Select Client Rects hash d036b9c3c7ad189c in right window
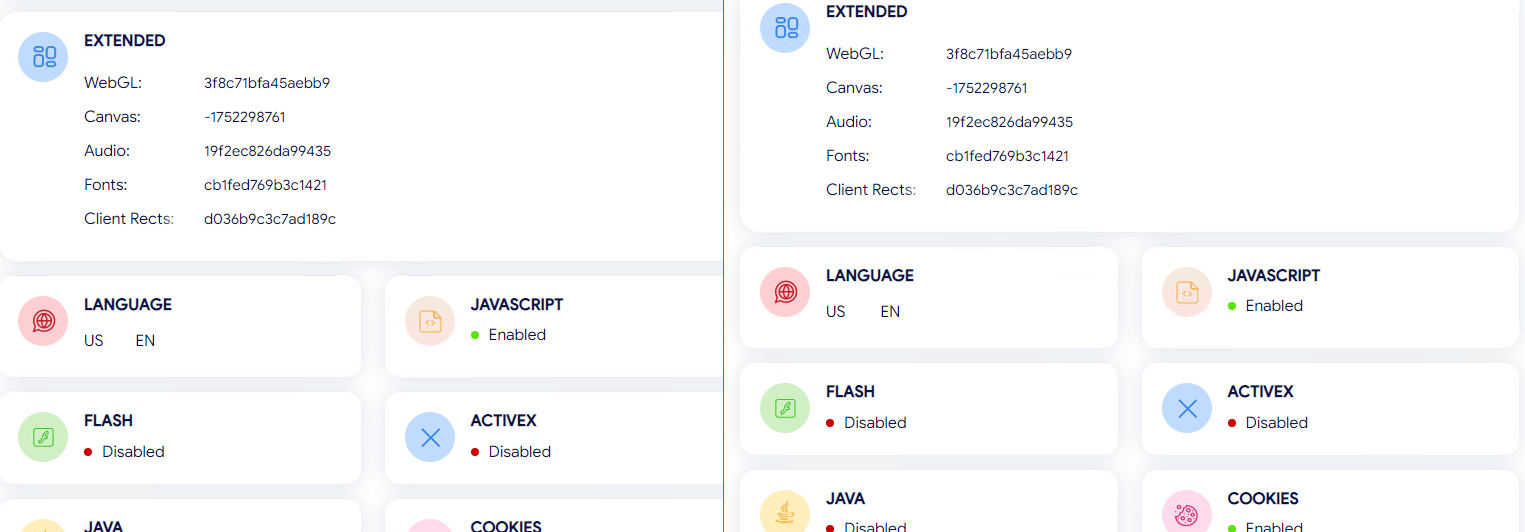This screenshot has height=532, width=1525. click(x=1012, y=190)
